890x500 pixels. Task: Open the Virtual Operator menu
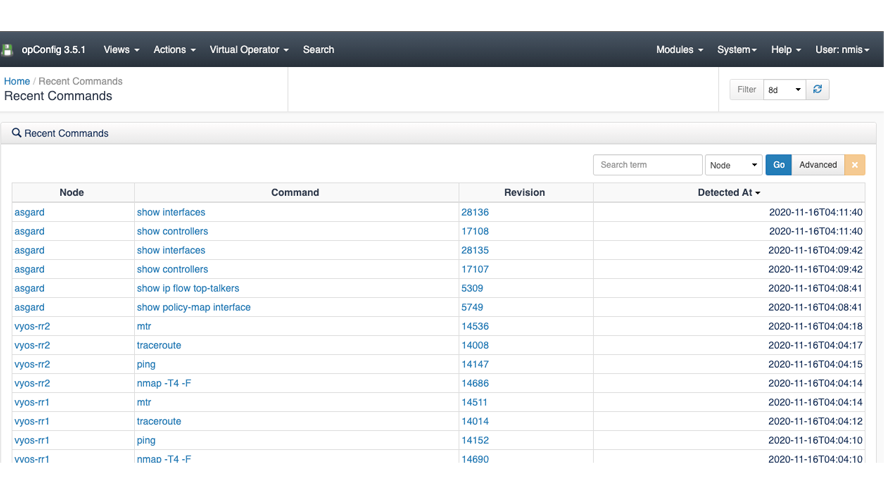point(249,49)
